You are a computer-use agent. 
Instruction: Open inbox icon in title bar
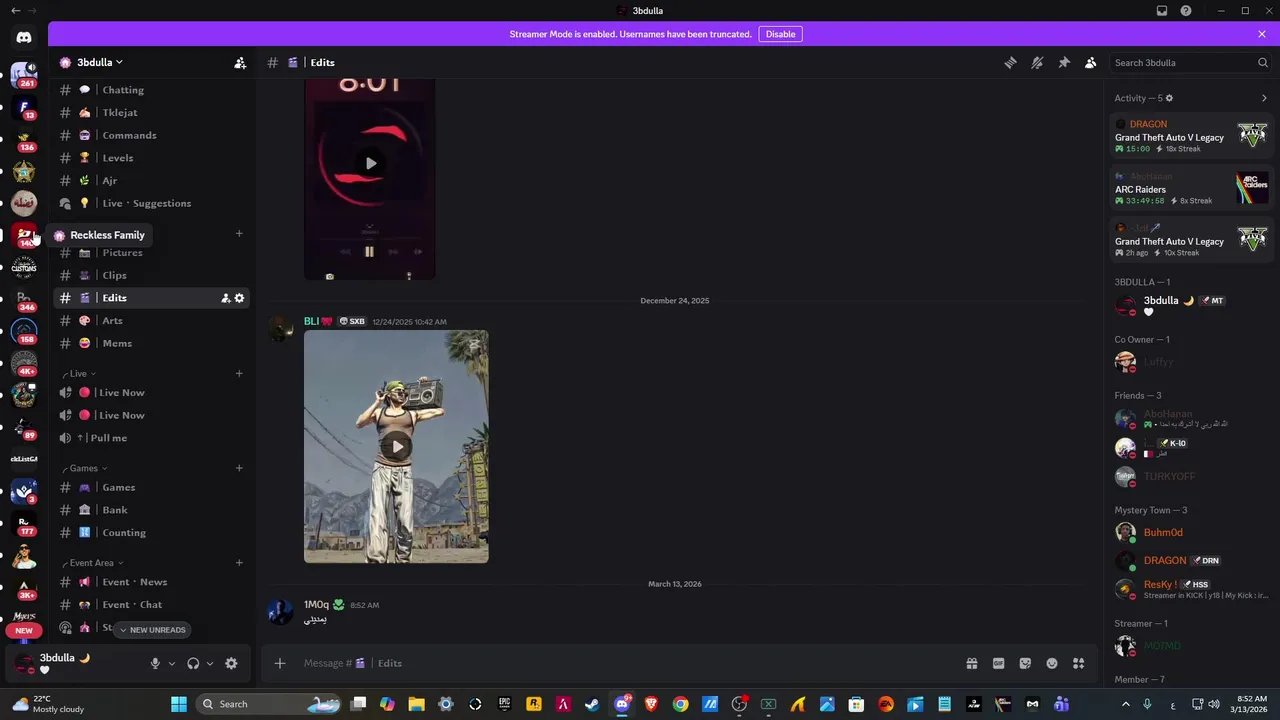click(1162, 11)
